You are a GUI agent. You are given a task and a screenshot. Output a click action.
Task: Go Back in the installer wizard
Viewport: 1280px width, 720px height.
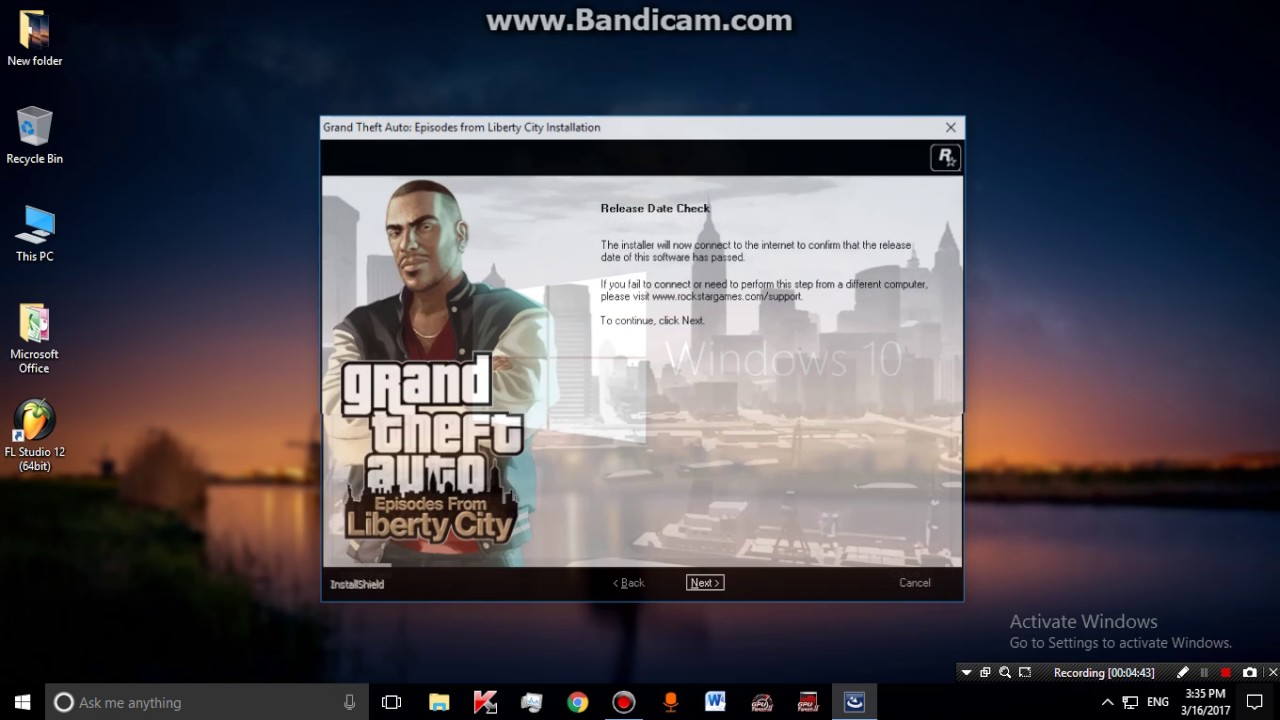[629, 583]
